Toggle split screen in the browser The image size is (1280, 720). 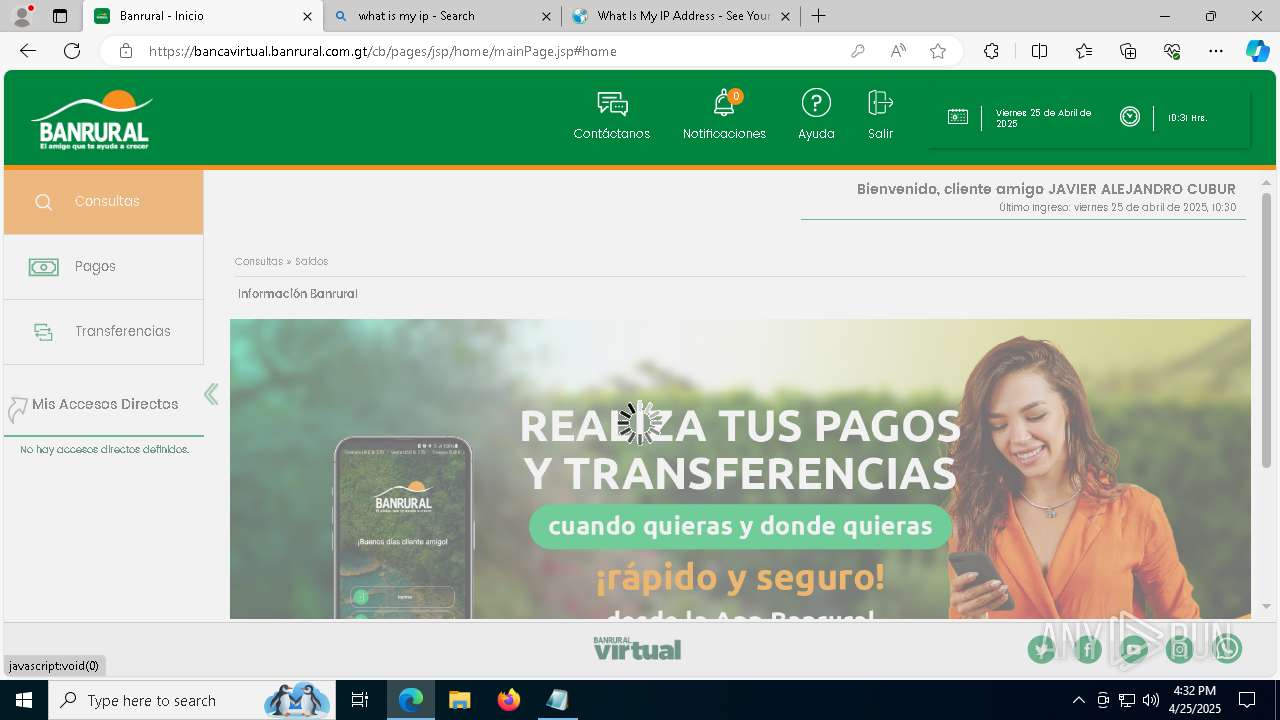(x=1040, y=51)
